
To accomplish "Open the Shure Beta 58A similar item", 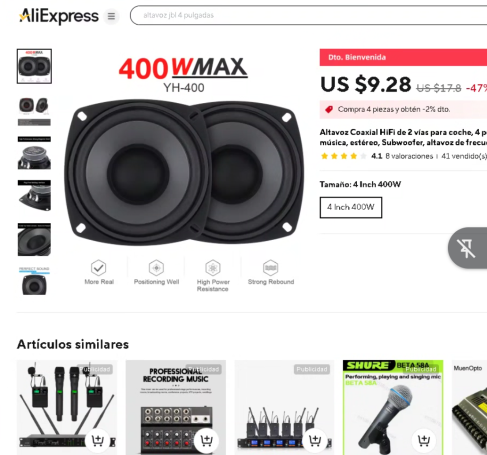I will (x=393, y=407).
